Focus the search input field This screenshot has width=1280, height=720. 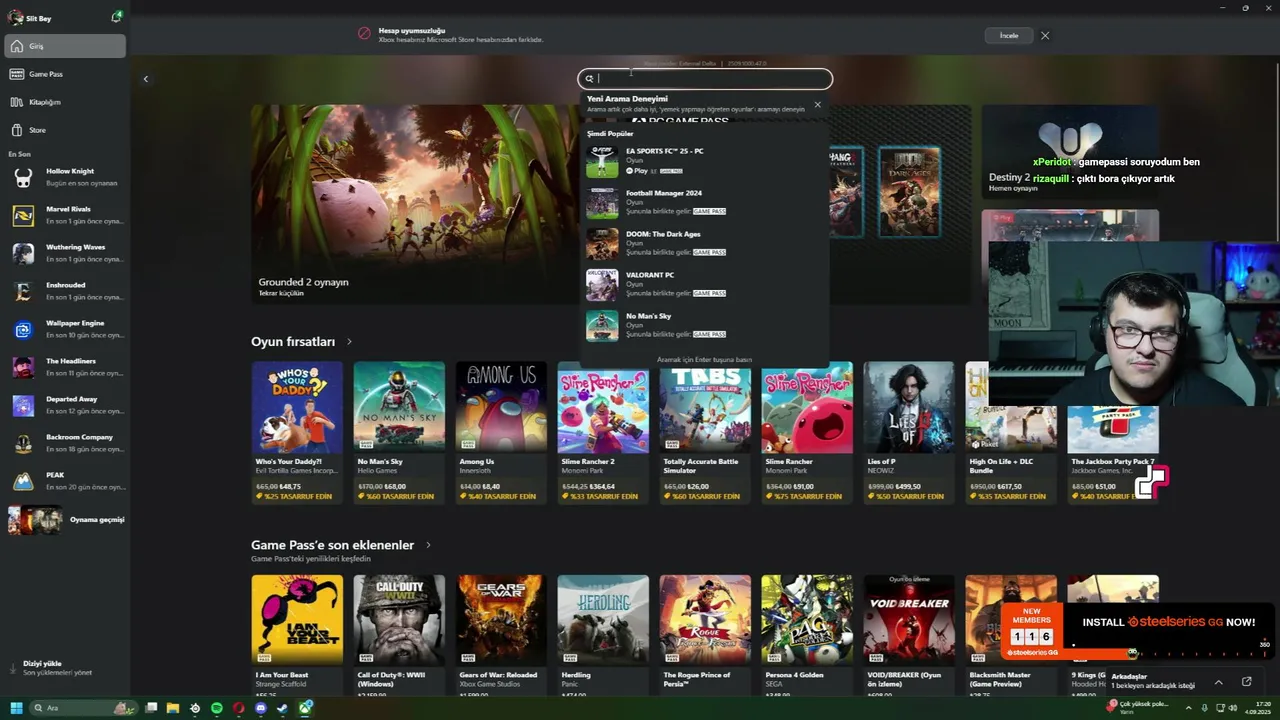(705, 79)
